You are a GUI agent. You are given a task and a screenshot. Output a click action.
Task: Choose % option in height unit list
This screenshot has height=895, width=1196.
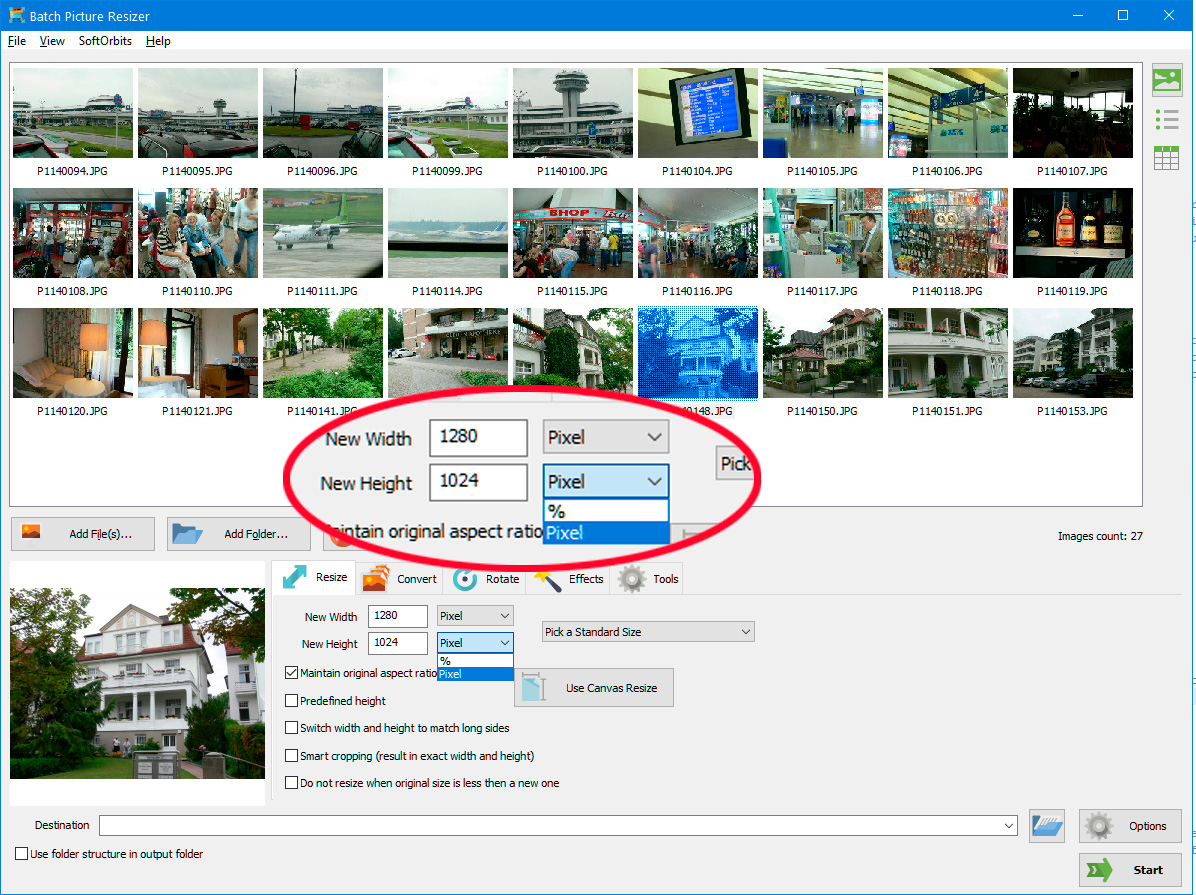[x=475, y=661]
